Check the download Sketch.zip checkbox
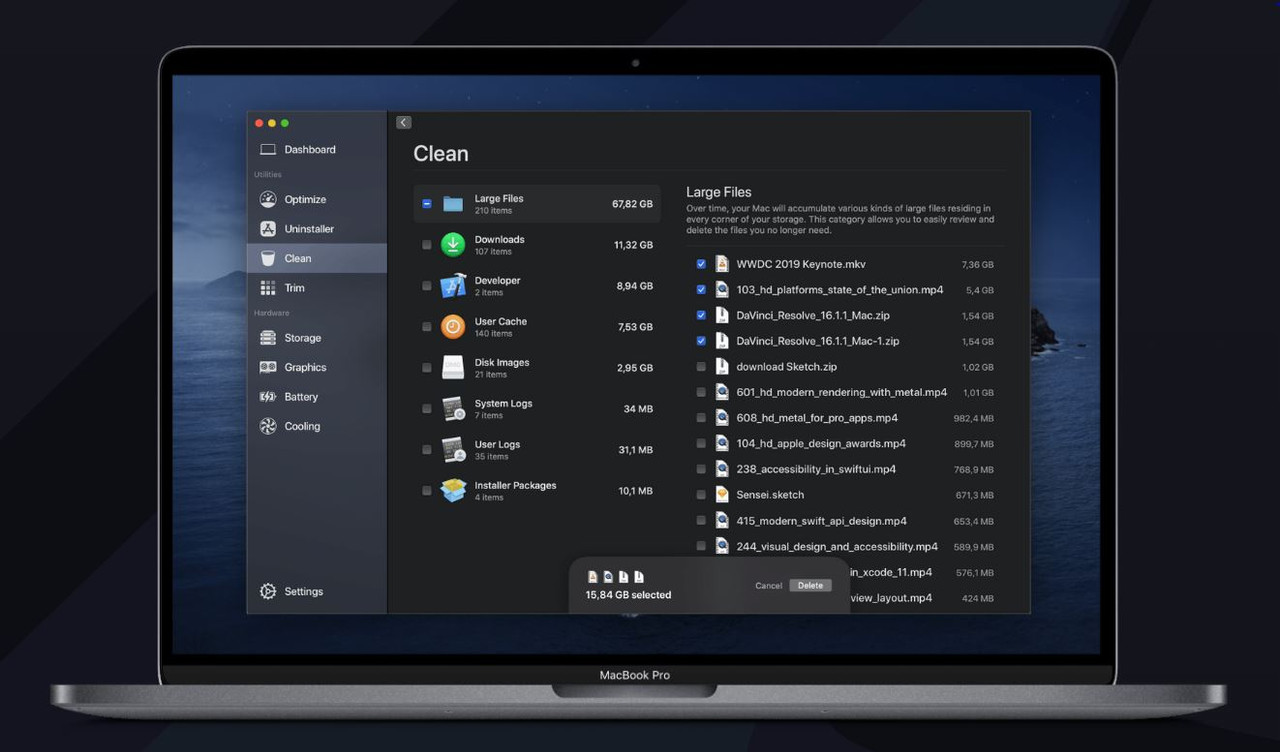The height and width of the screenshot is (752, 1280). tap(701, 367)
